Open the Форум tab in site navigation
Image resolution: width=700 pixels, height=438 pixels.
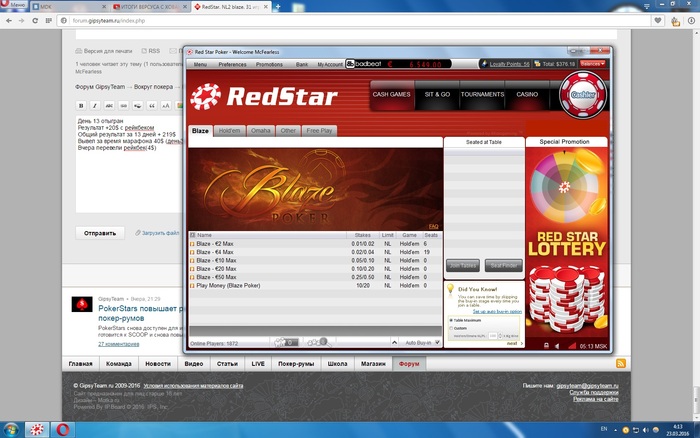pos(409,364)
